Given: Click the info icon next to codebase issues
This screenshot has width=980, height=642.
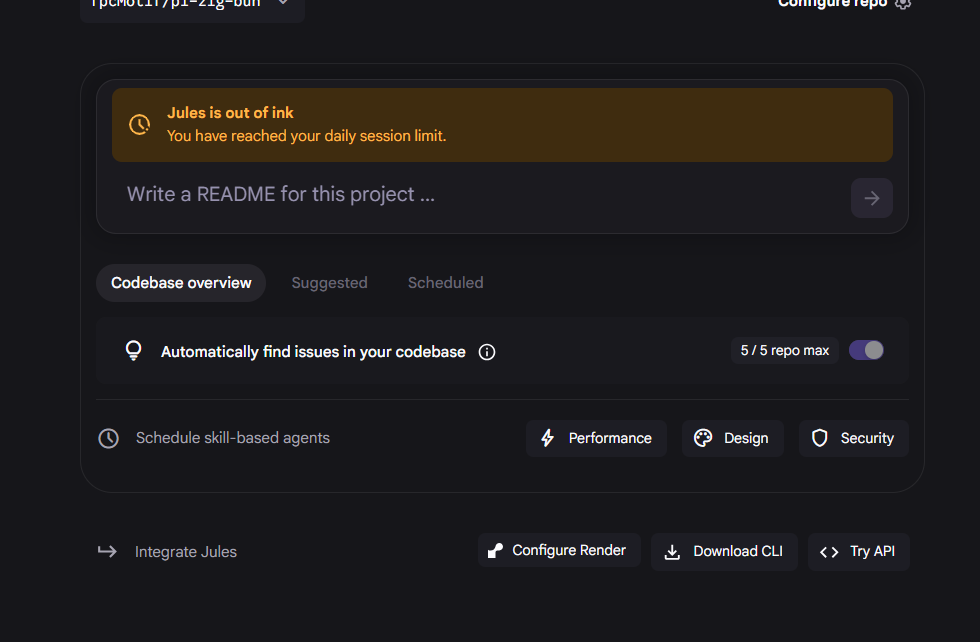Looking at the screenshot, I should coord(487,352).
